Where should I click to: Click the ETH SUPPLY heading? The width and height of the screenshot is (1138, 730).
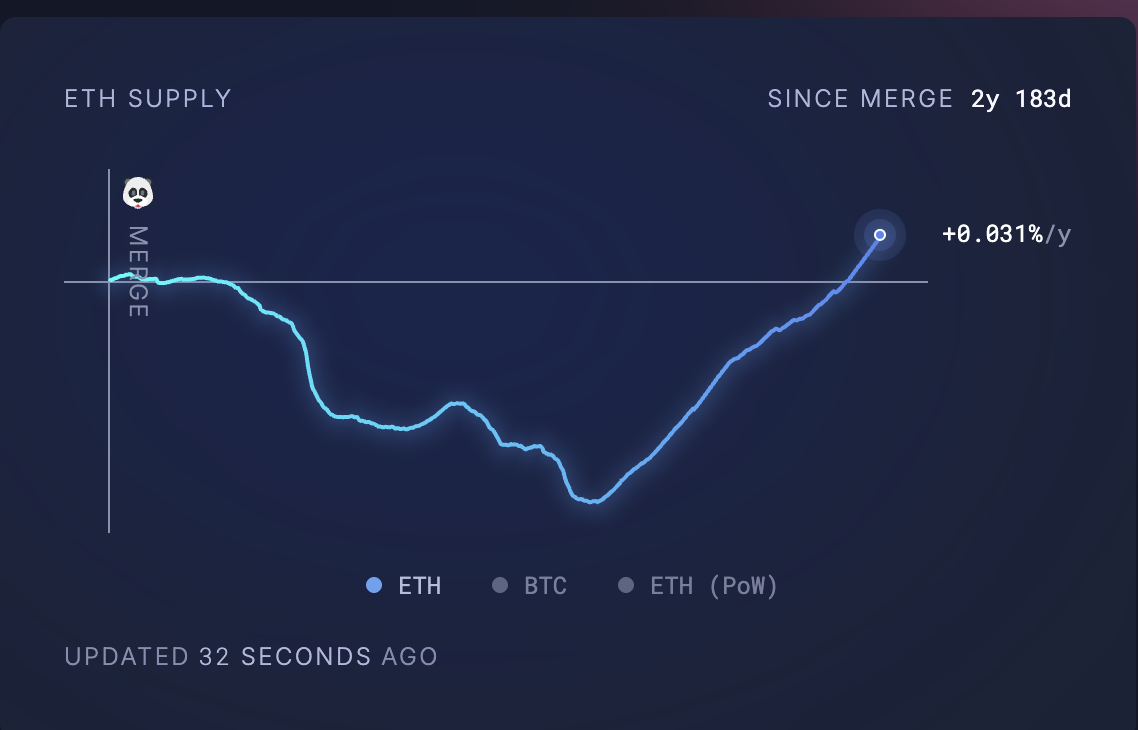[148, 99]
